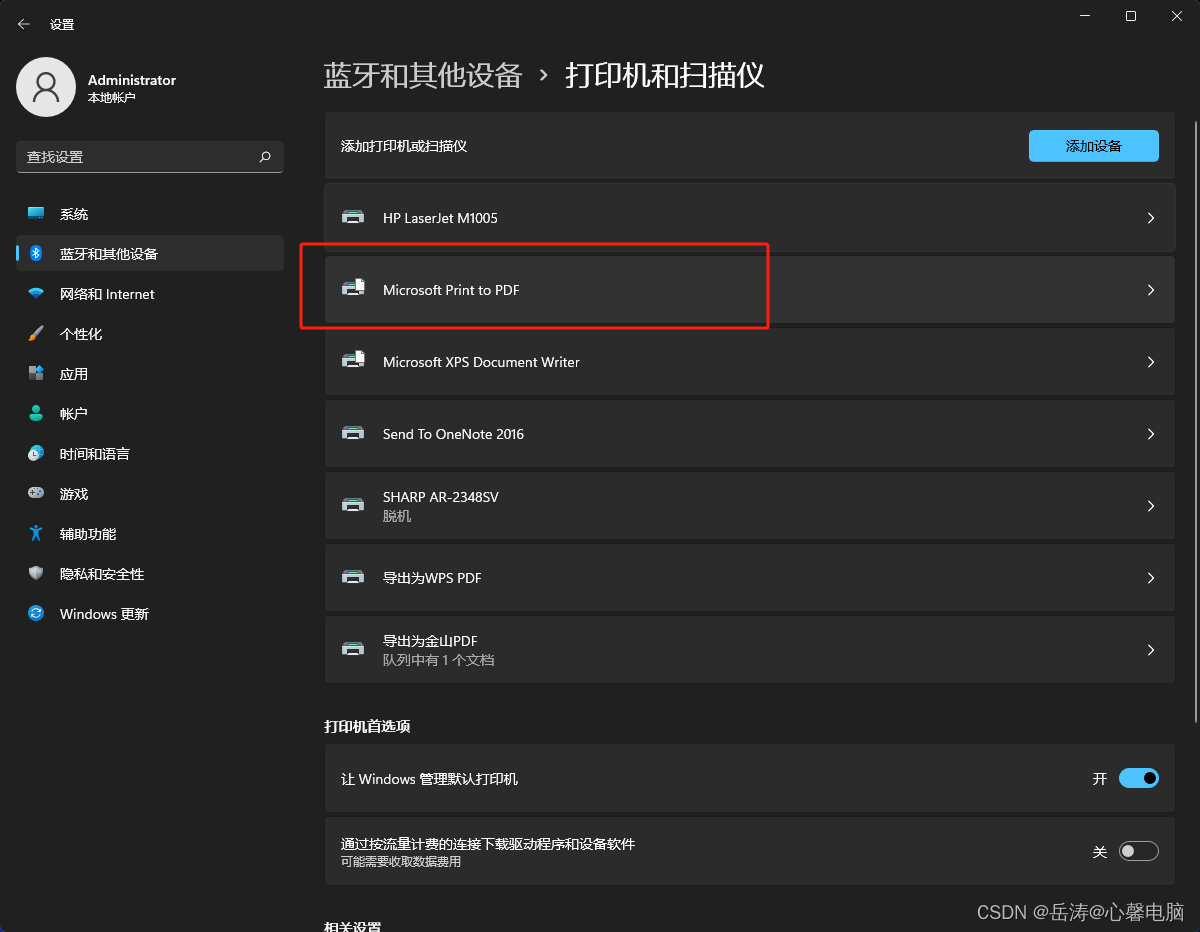Open 帐户 settings category
The image size is (1200, 932).
coord(150,414)
